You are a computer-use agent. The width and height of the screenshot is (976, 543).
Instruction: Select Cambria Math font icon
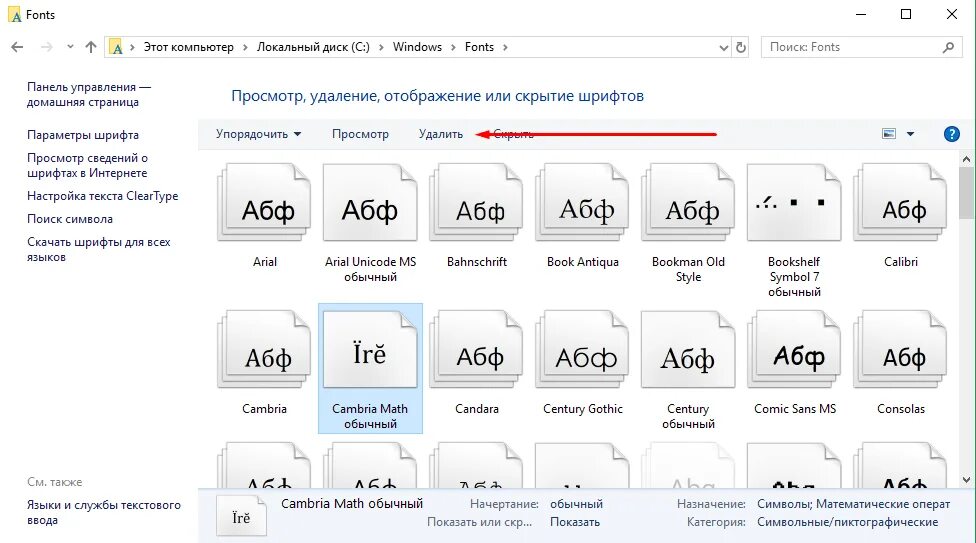(x=370, y=350)
